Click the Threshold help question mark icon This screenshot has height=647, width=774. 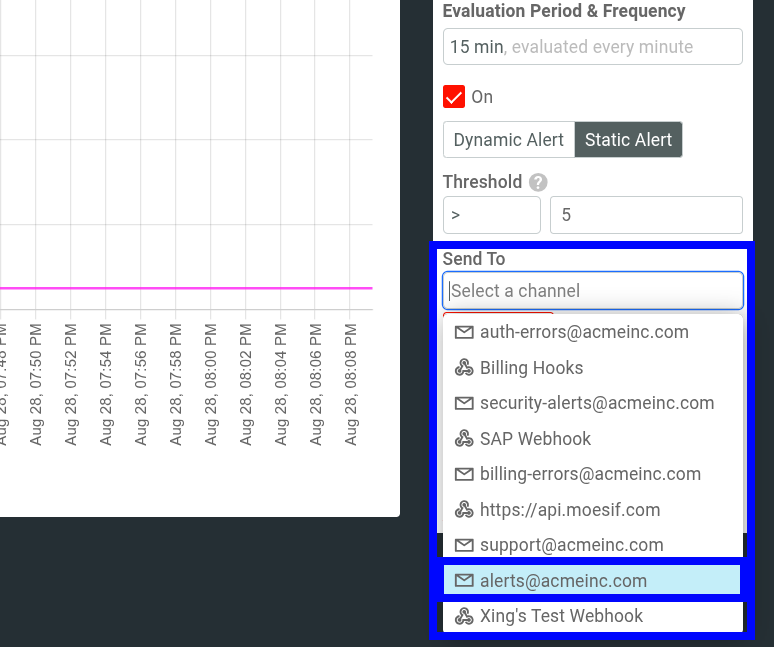tap(538, 182)
